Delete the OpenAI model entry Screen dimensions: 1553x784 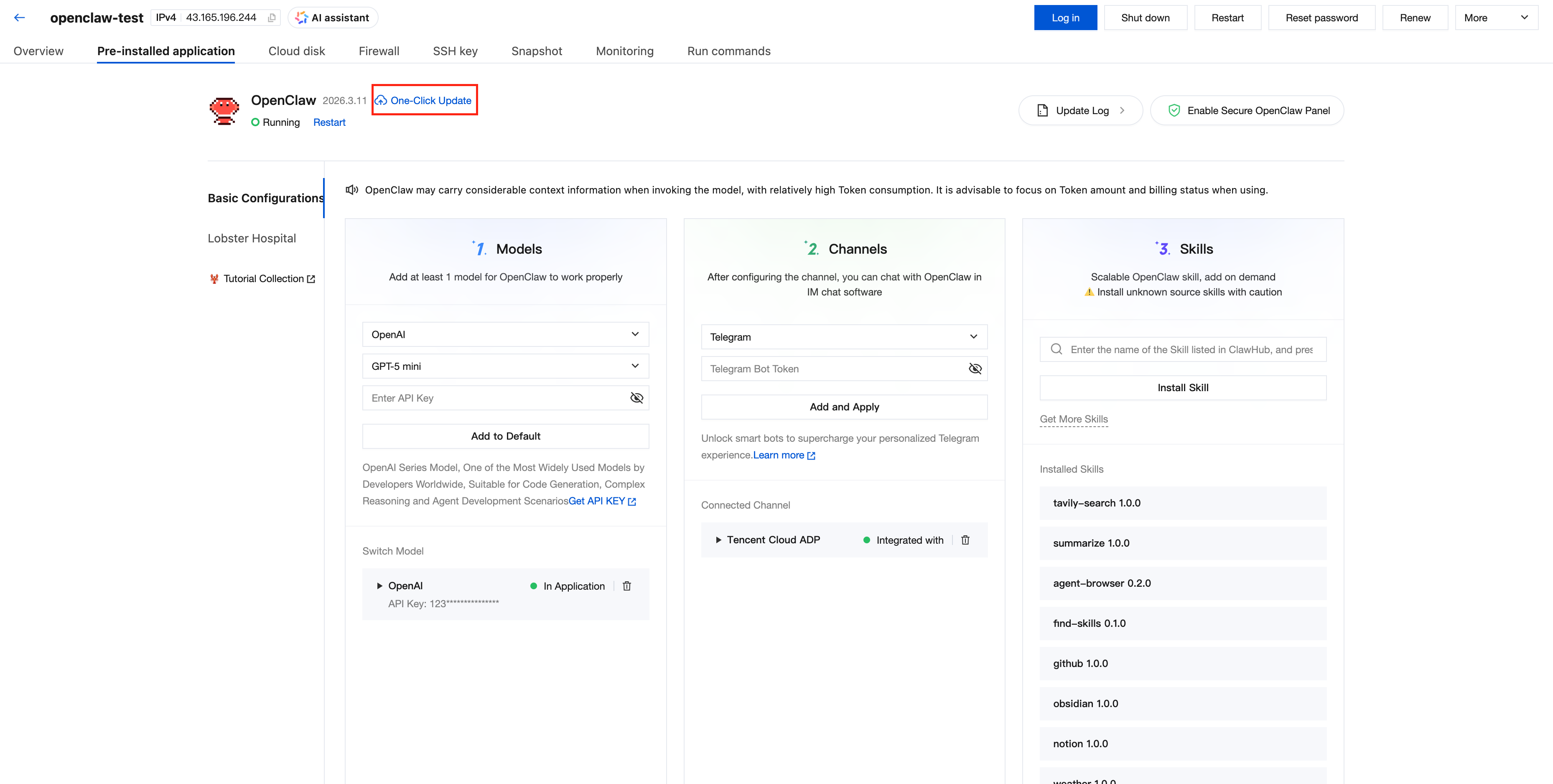point(627,585)
